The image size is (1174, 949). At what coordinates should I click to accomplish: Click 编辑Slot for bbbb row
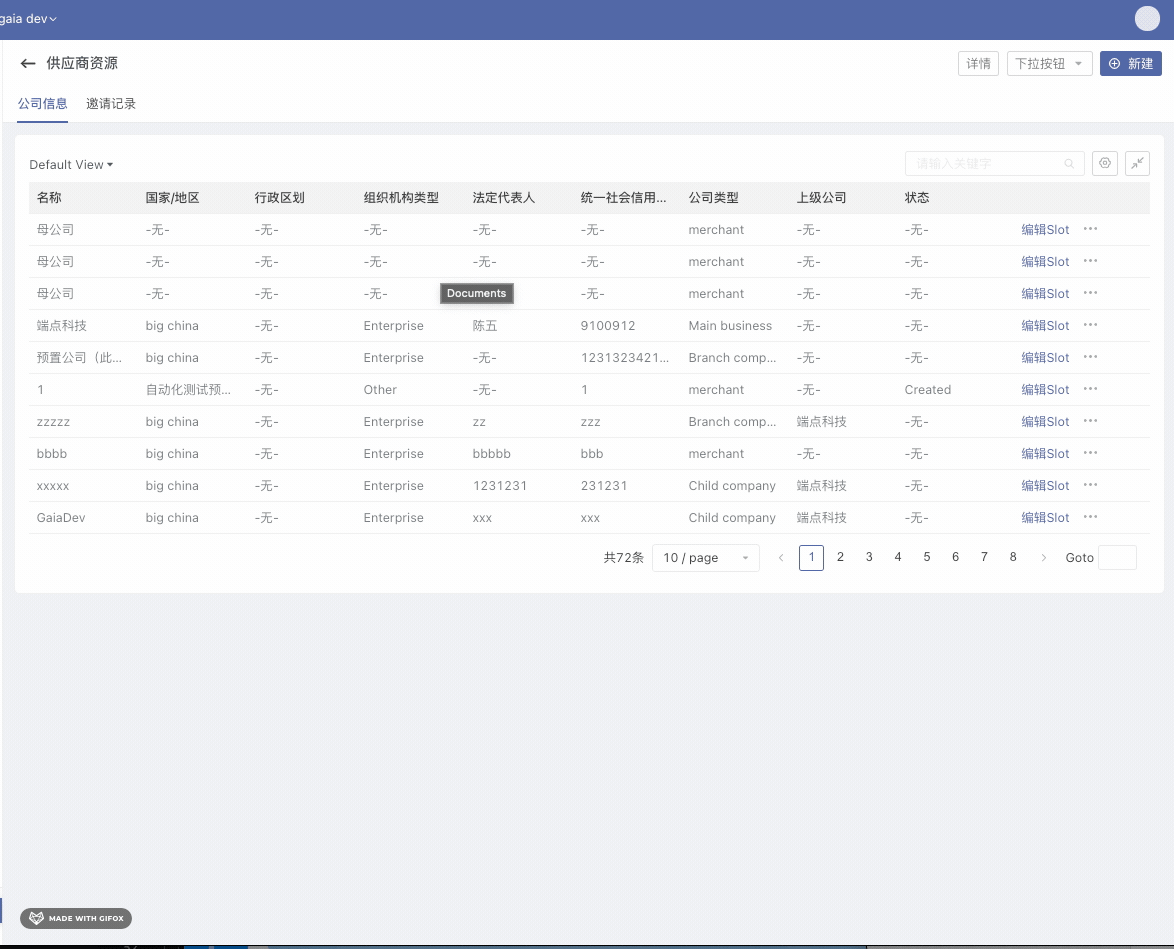tap(1045, 454)
